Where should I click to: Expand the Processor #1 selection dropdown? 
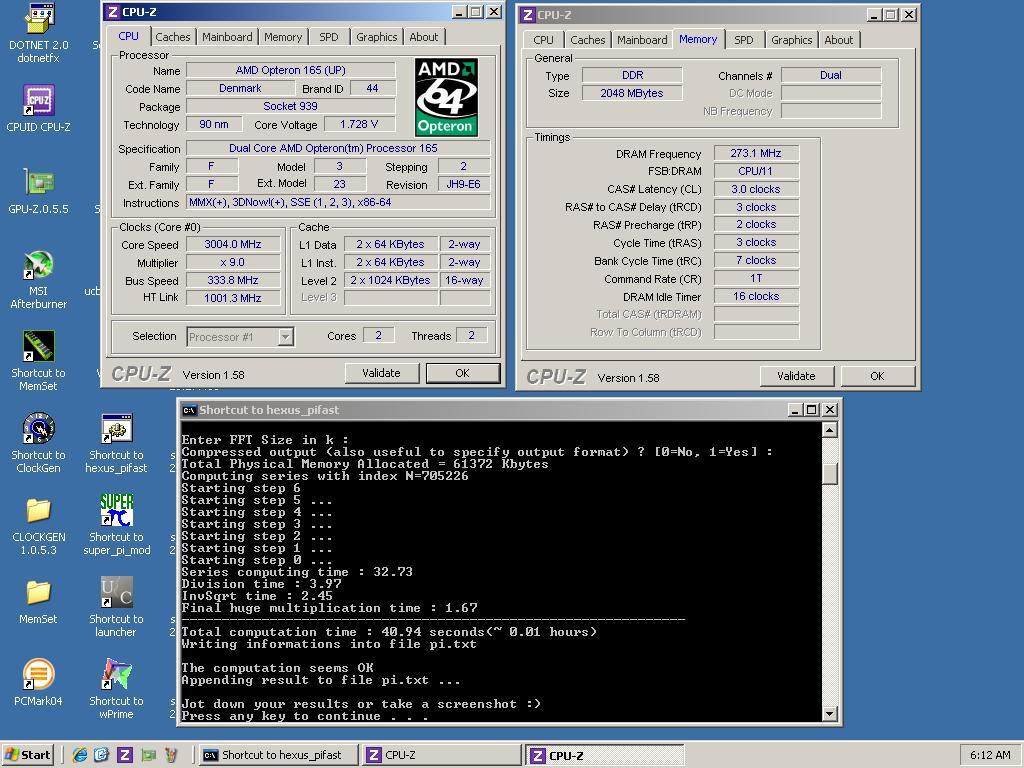click(x=285, y=337)
